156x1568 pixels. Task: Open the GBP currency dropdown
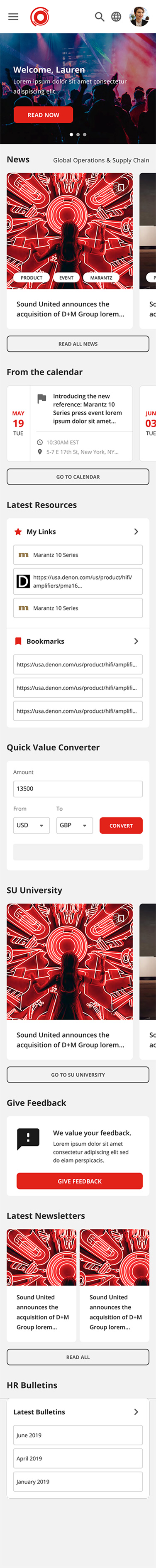(75, 826)
